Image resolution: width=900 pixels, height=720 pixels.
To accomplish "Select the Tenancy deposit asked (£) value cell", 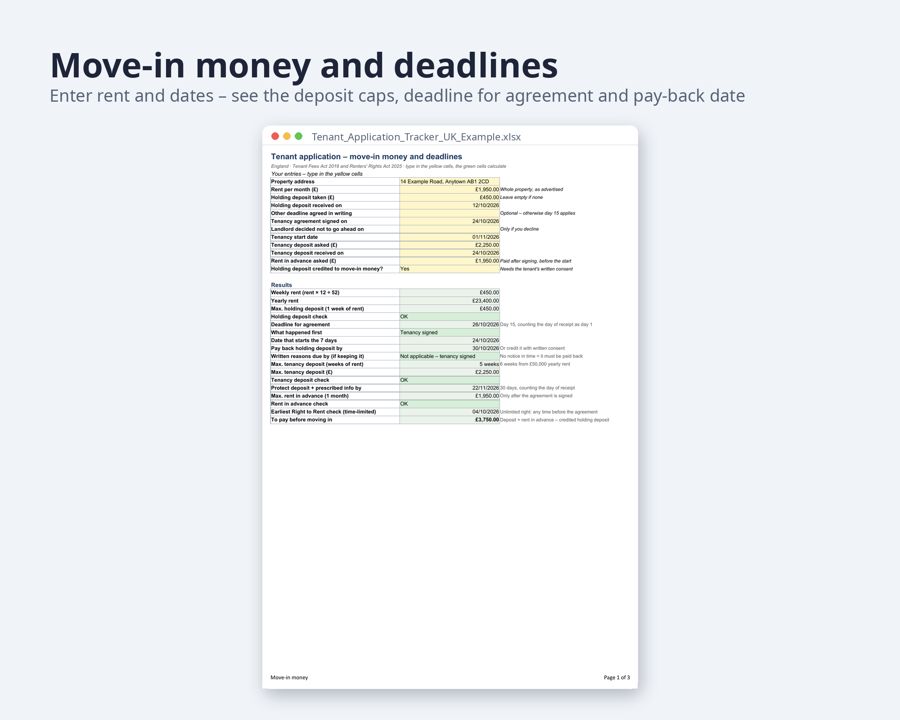I will pos(449,245).
